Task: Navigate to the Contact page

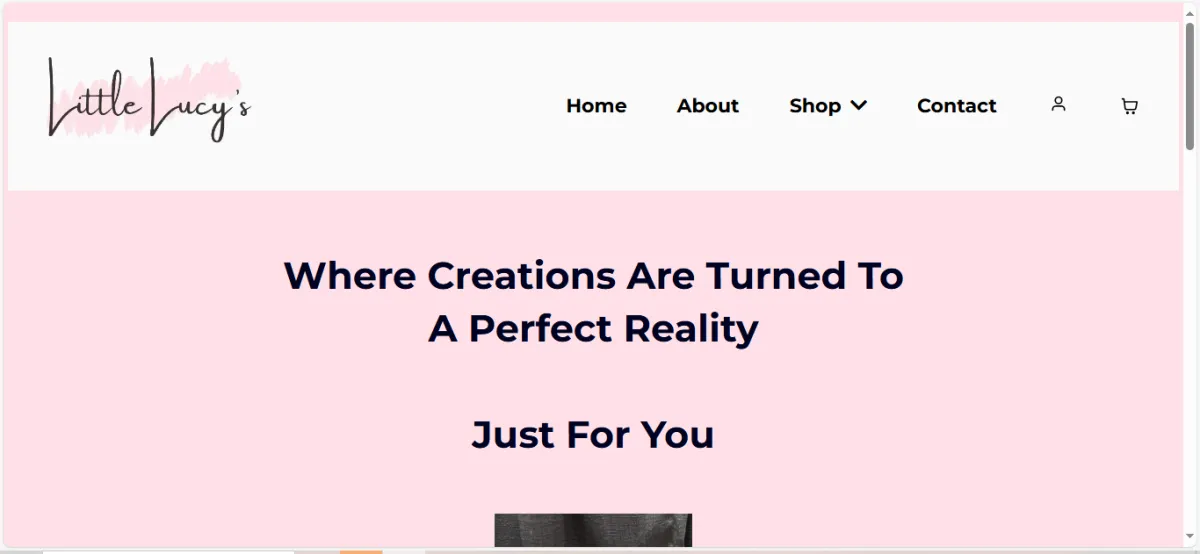Action: 957,105
